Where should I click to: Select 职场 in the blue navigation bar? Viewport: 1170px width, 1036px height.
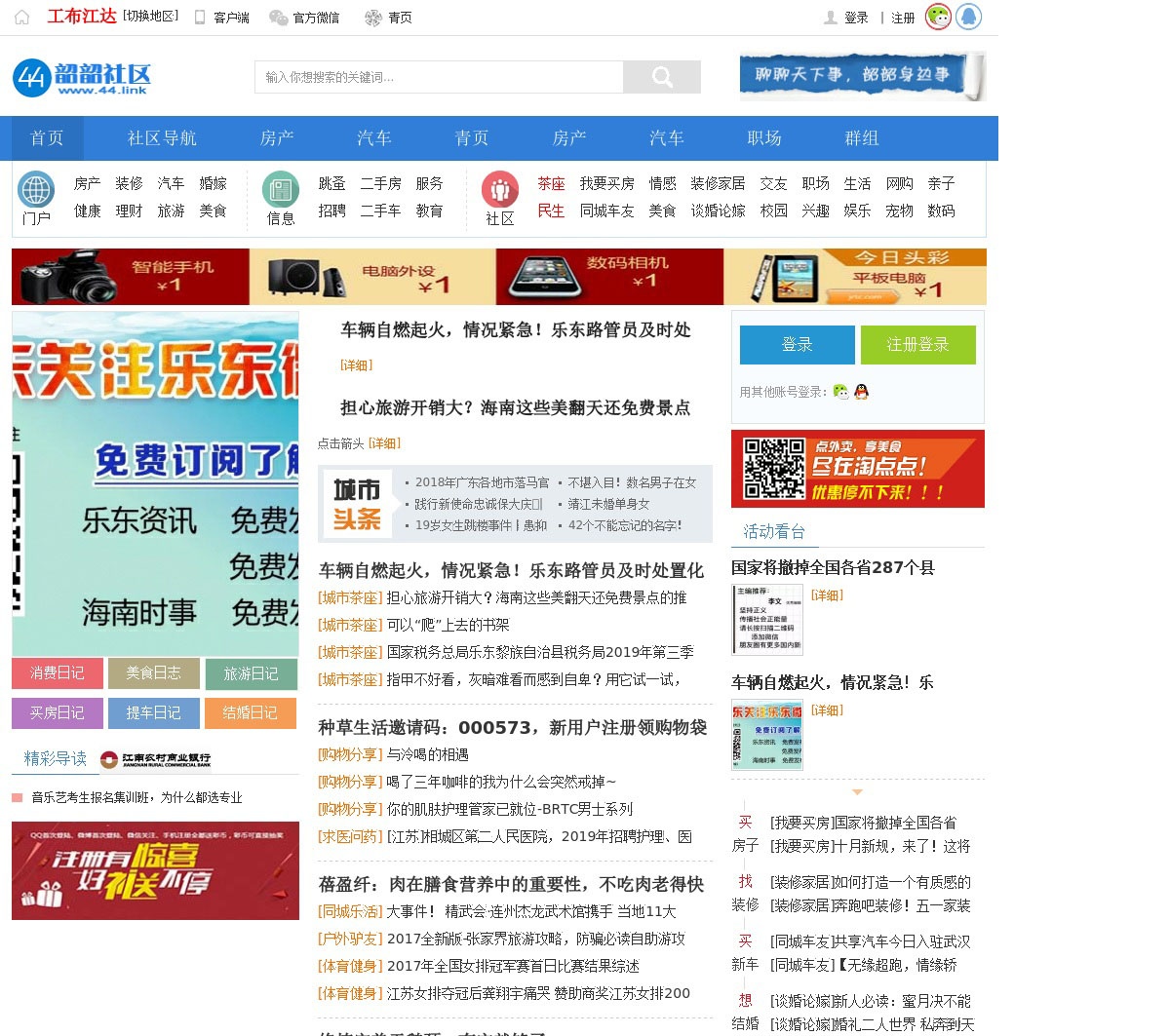(764, 138)
